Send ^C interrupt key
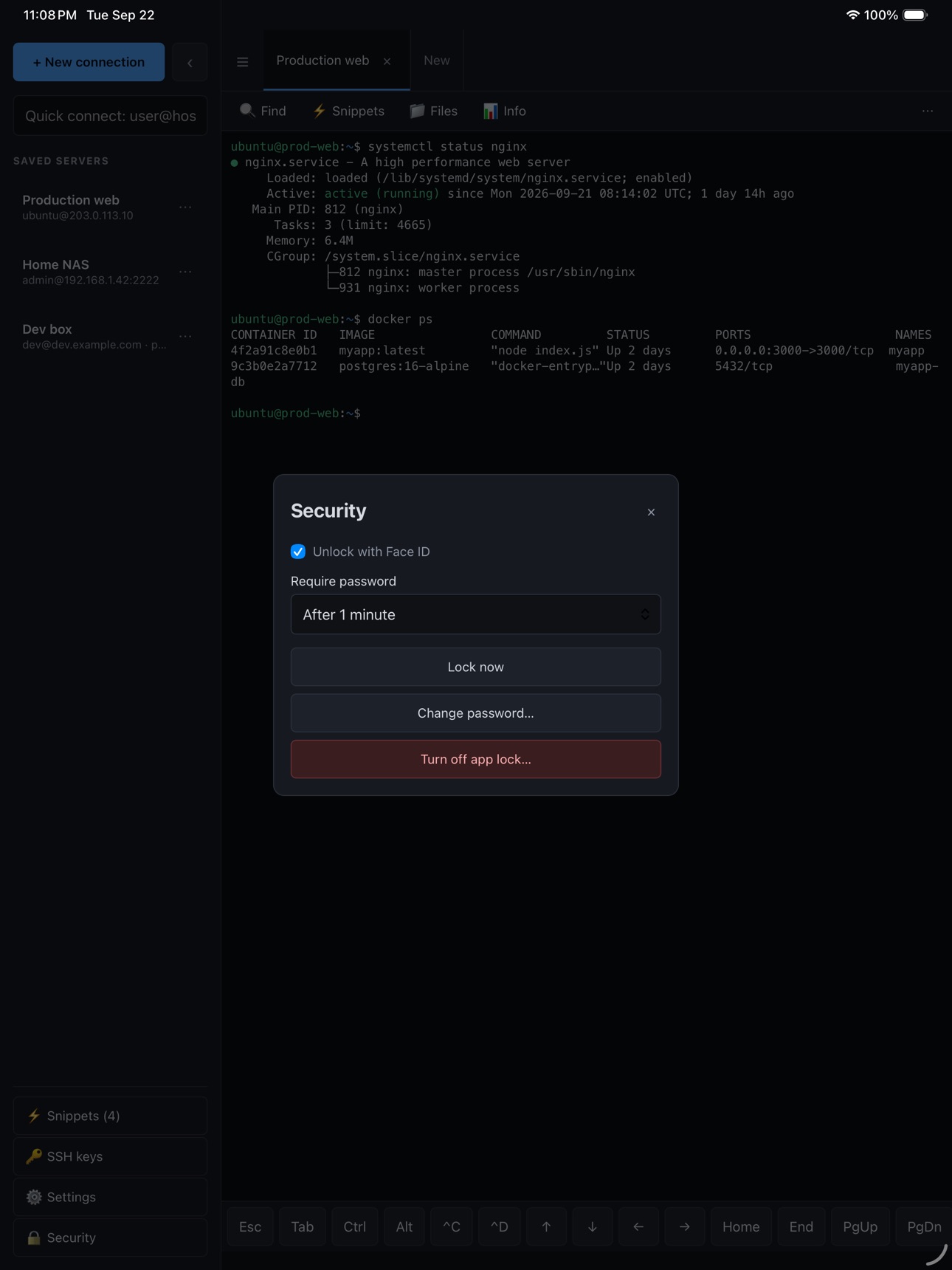 point(452,1226)
